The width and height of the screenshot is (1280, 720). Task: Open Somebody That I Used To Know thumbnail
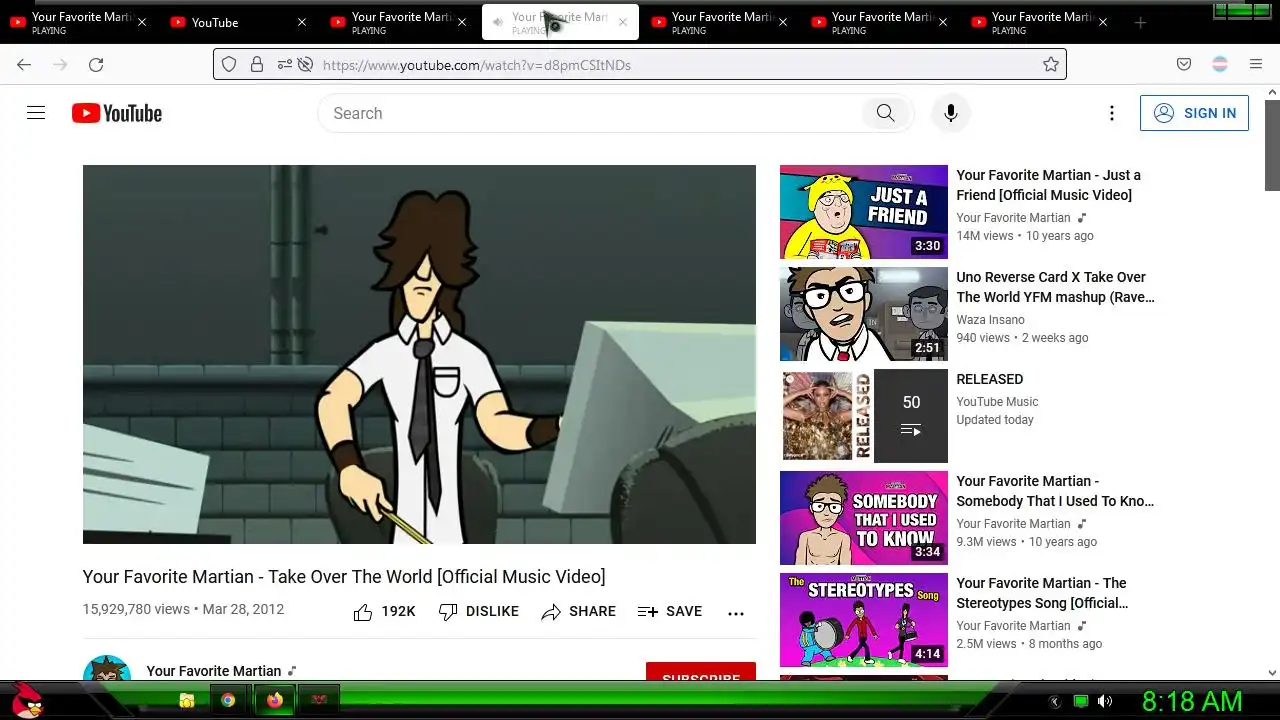pos(864,518)
